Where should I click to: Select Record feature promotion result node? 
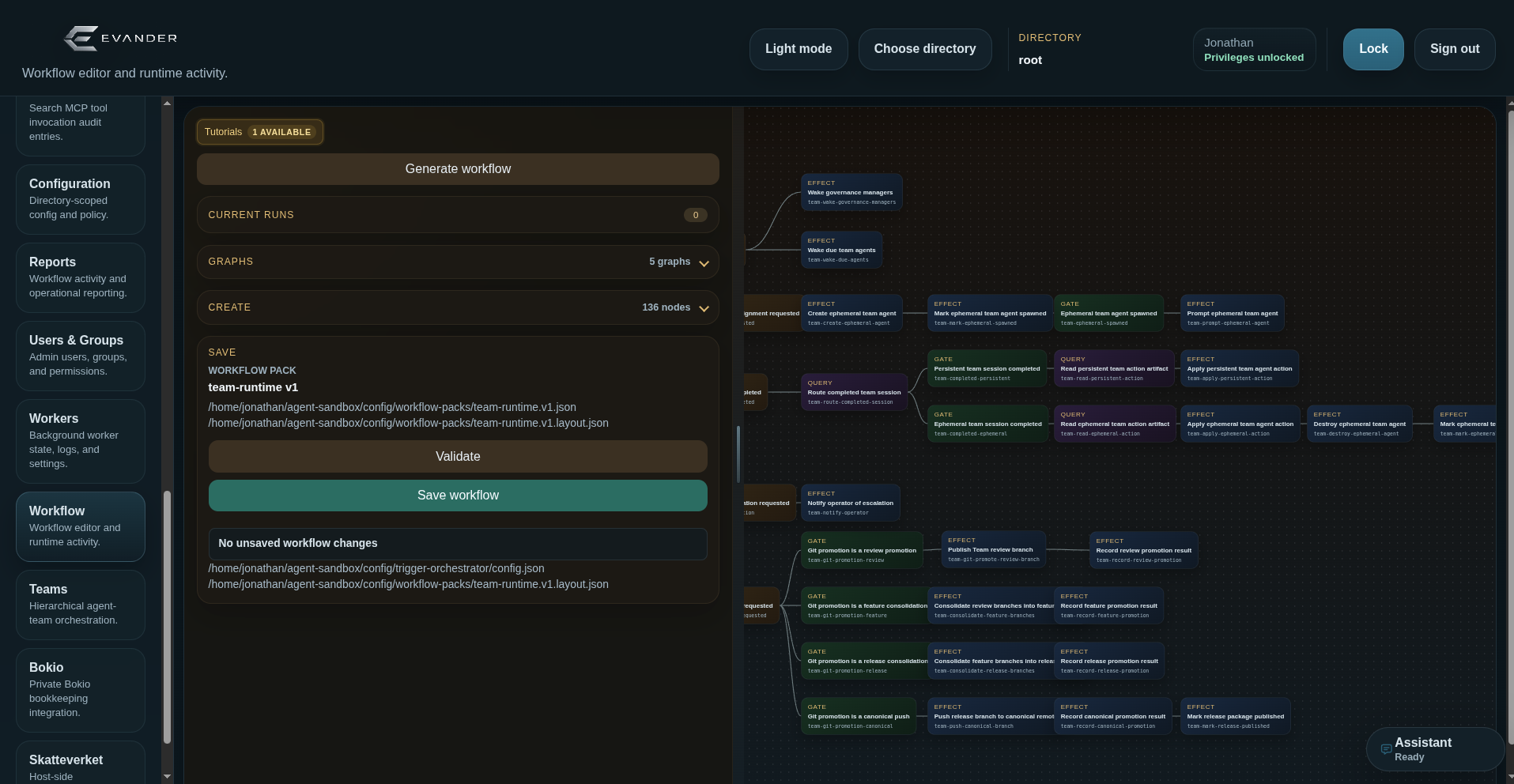1108,606
